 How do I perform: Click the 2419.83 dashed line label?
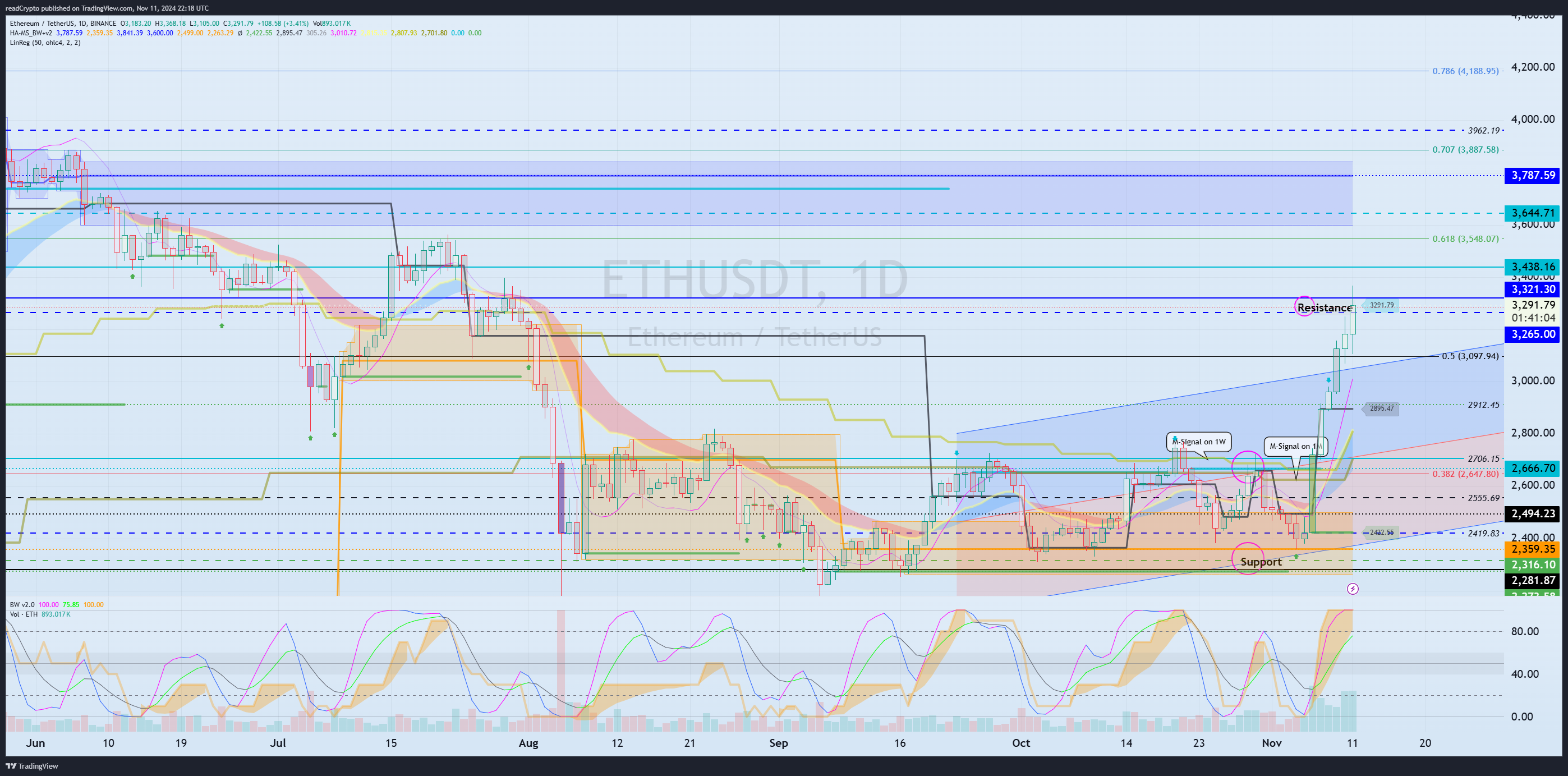tap(1483, 533)
